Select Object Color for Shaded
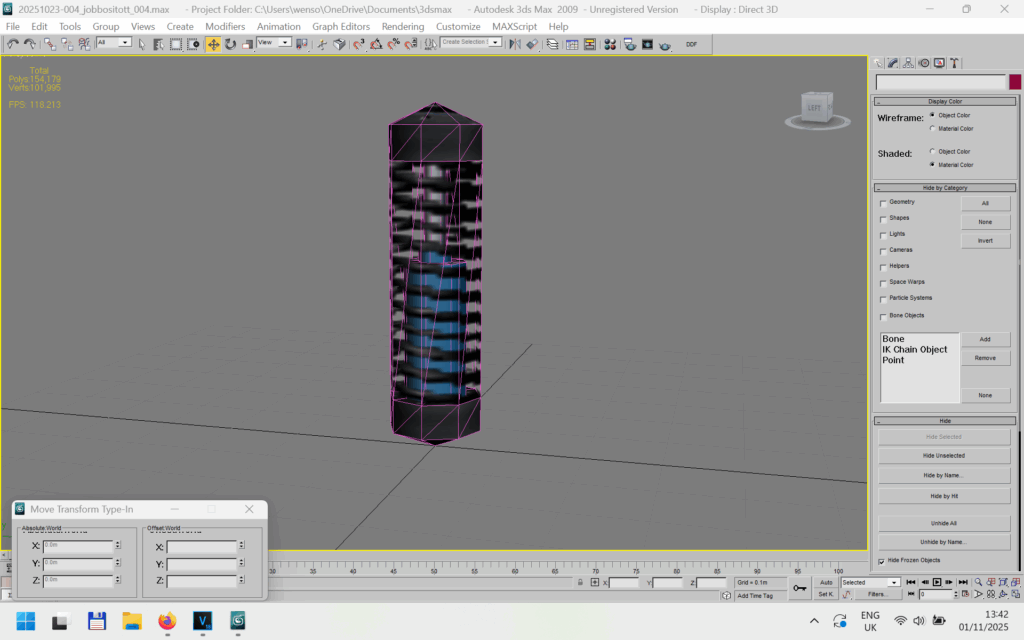The image size is (1024, 640). point(933,152)
